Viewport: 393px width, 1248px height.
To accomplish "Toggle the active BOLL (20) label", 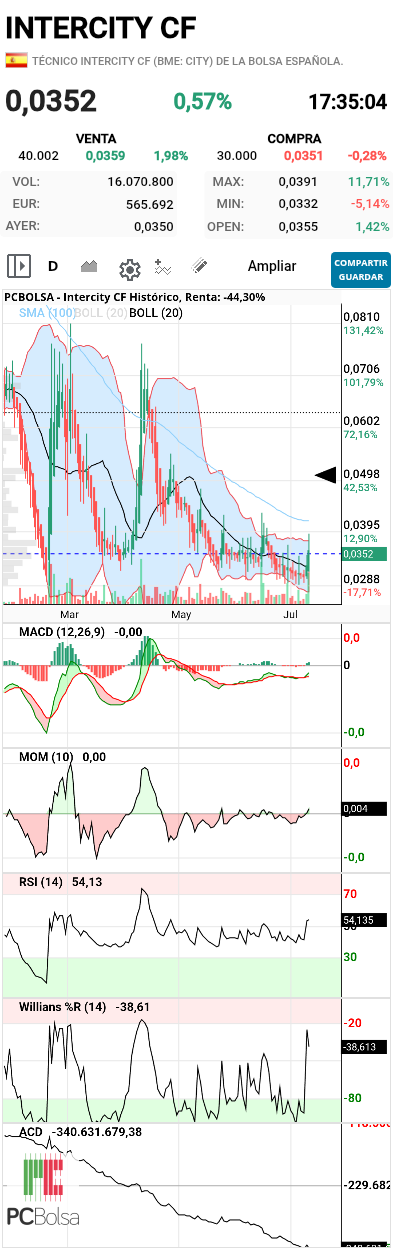I will (157, 313).
